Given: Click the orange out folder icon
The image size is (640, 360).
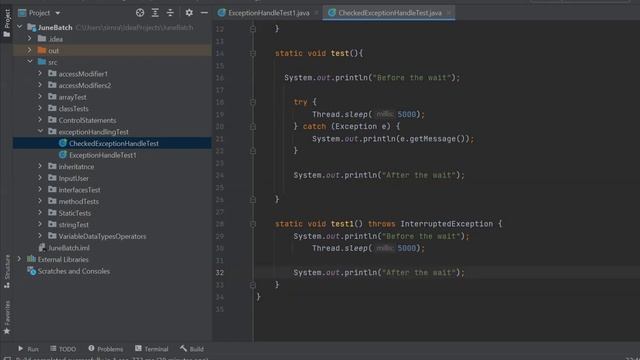Looking at the screenshot, I should (42, 50).
